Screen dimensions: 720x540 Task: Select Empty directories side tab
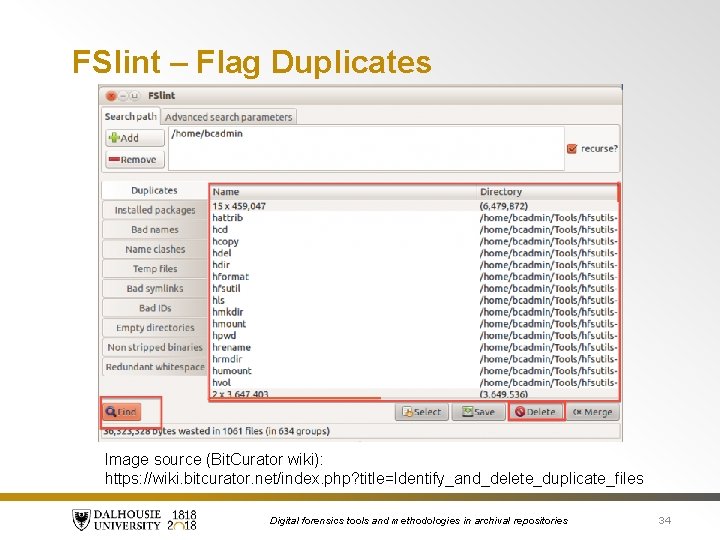155,328
